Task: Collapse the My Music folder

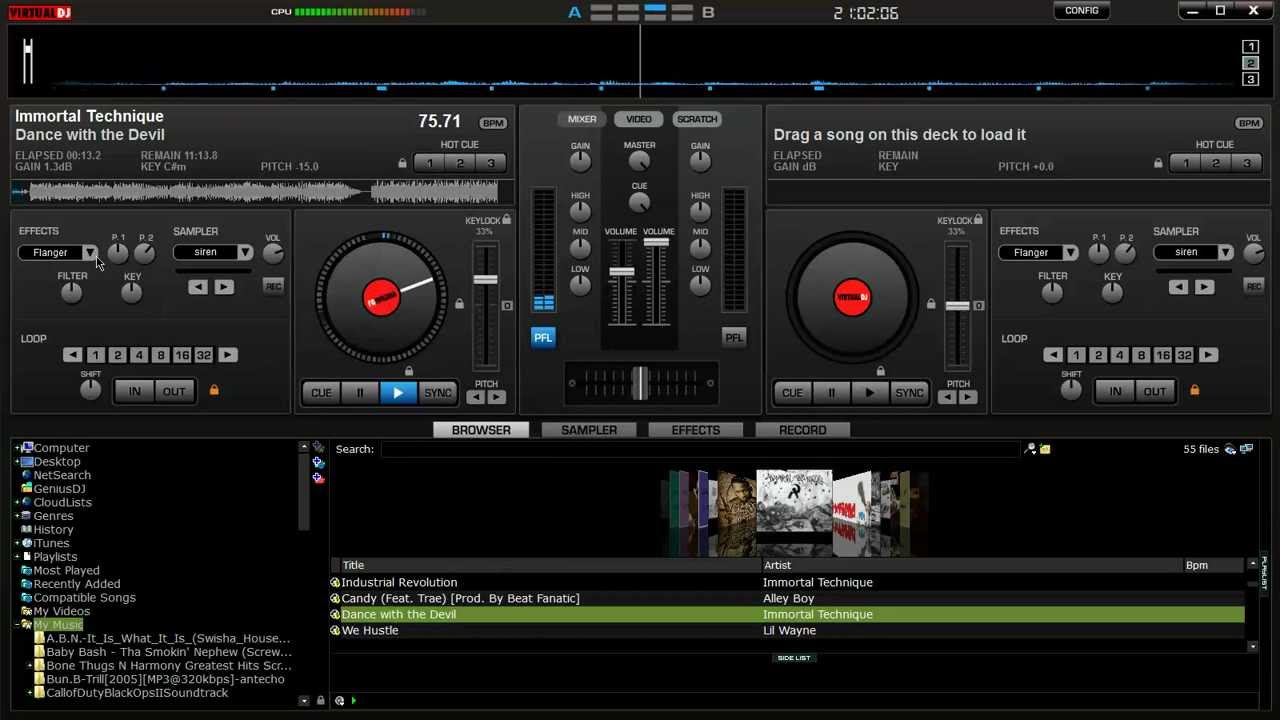Action: [17, 625]
